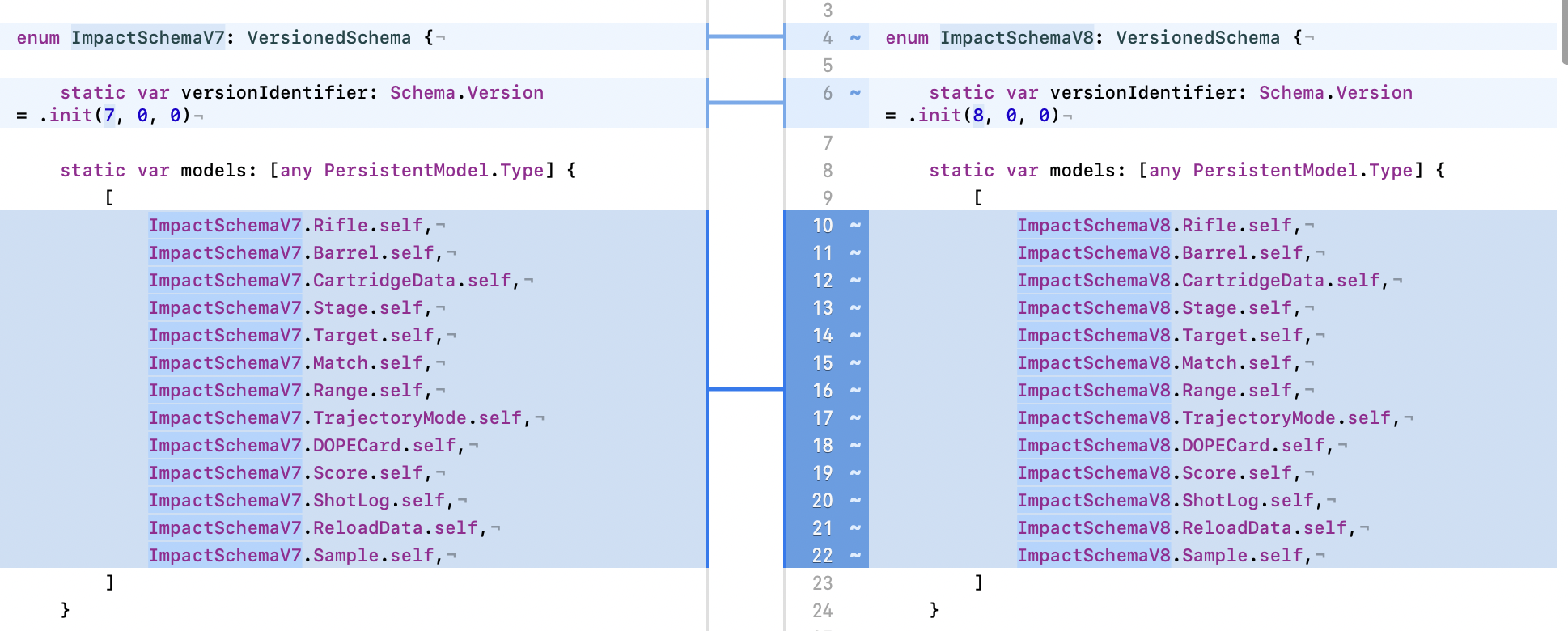The height and width of the screenshot is (631, 1568).
Task: Click the change marker on line 17
Action: click(x=855, y=418)
